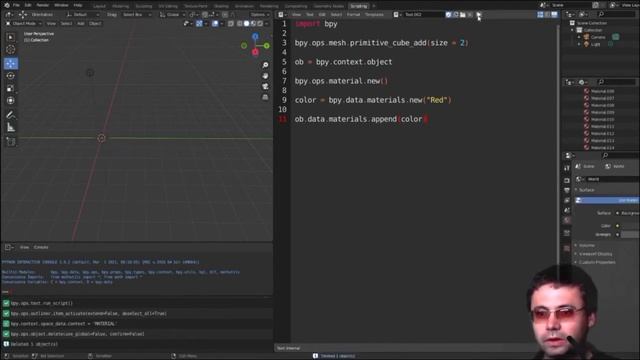Viewport: 640px width, 360px height.
Task: Select the Move tool in viewport toolbar
Action: point(11,63)
